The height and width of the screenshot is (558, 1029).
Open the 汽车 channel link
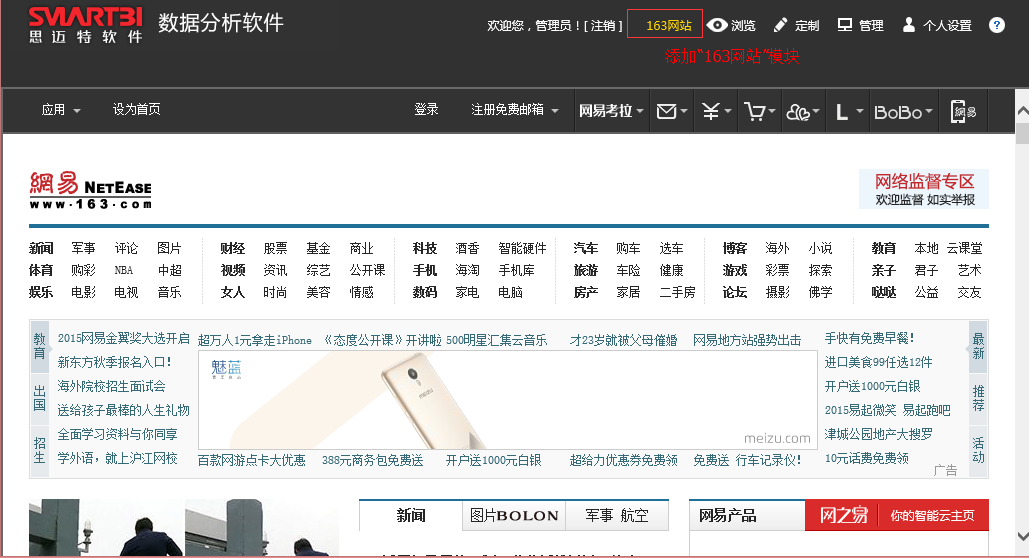click(585, 248)
